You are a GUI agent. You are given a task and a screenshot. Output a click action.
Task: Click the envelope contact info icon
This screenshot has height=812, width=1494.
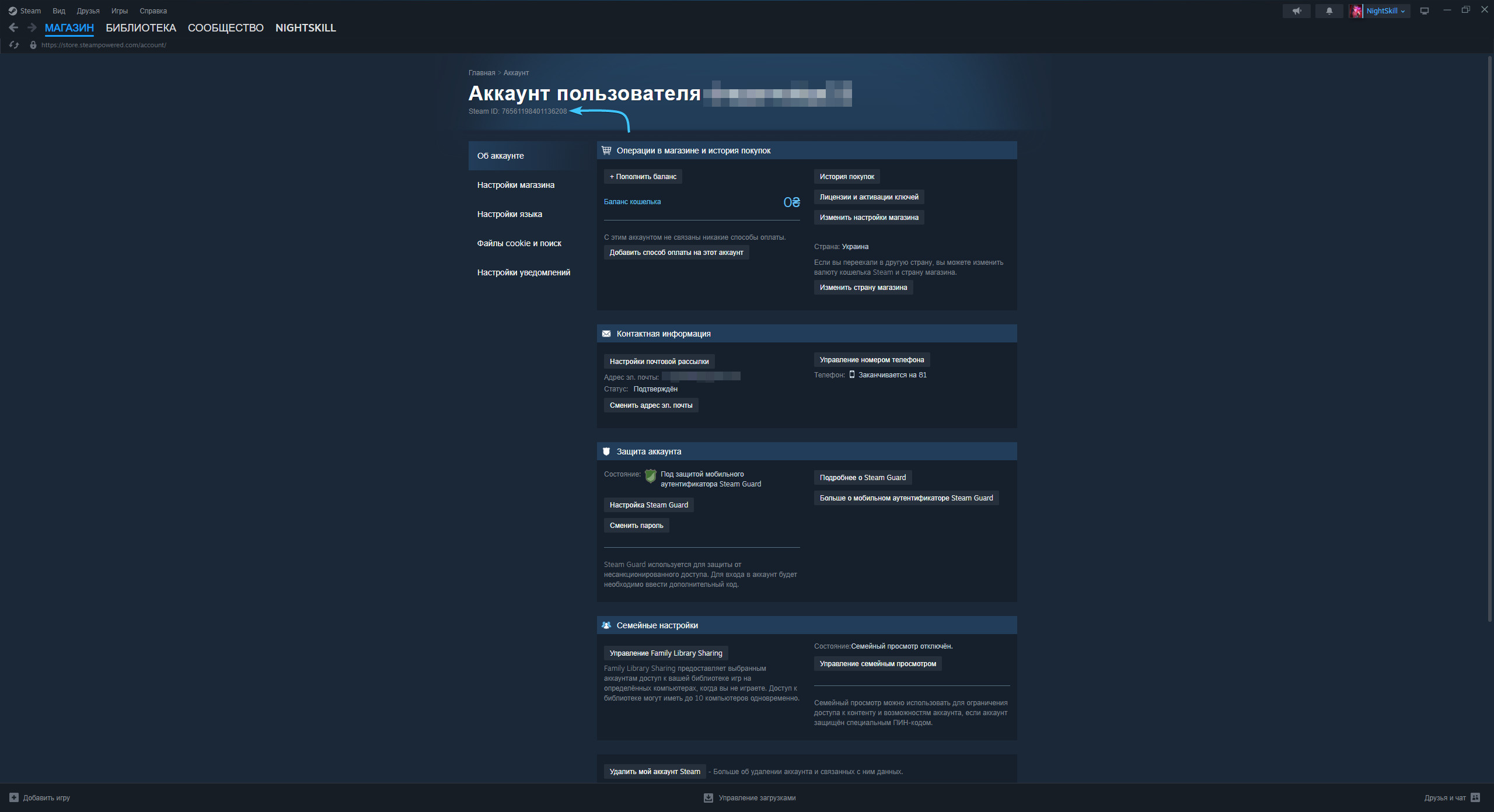click(606, 334)
